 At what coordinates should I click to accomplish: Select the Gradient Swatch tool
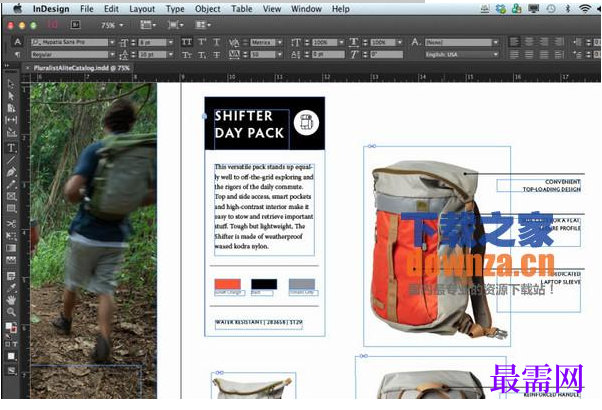pyautogui.click(x=11, y=248)
